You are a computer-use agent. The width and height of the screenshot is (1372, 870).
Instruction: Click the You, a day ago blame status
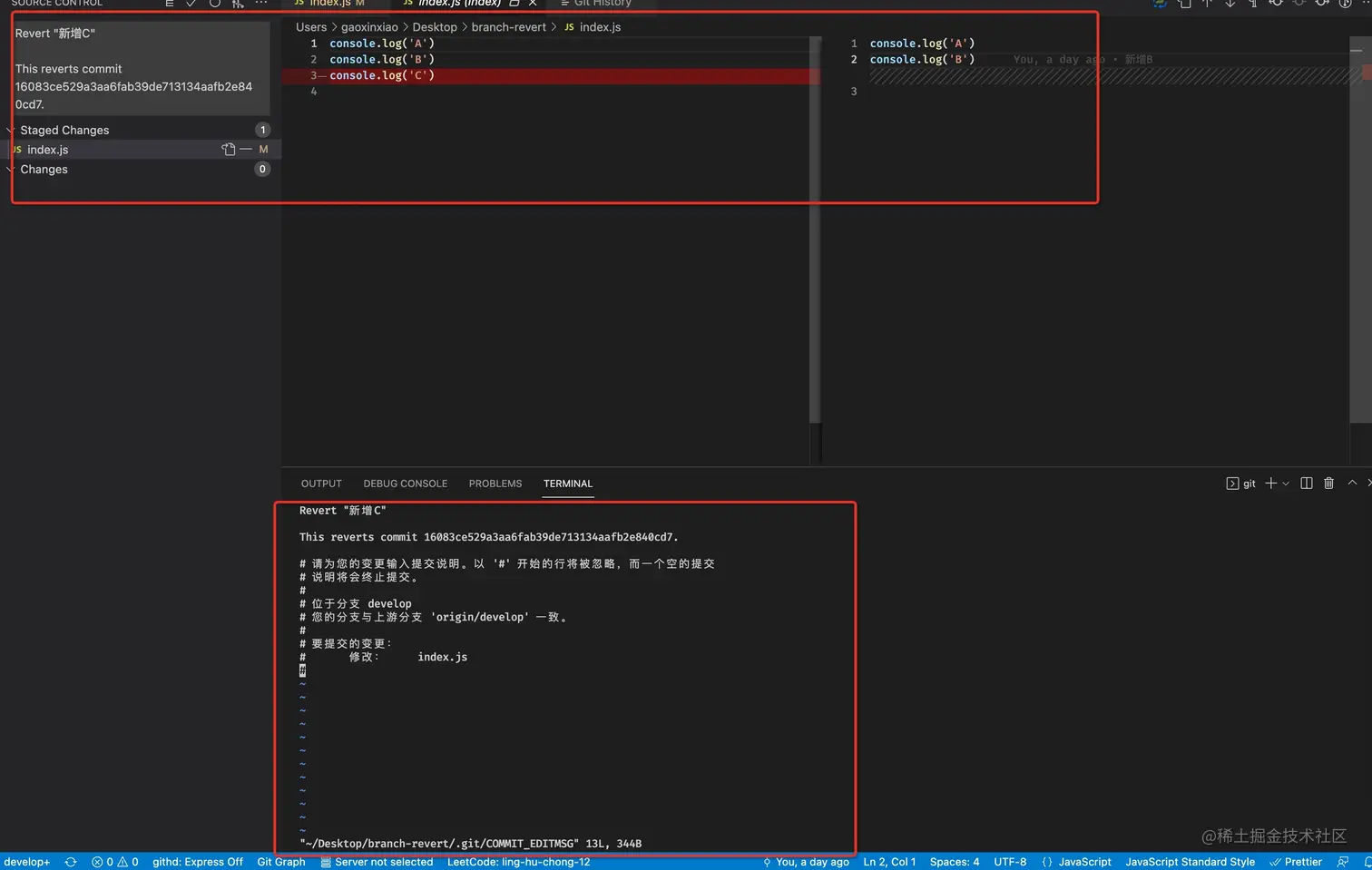pyautogui.click(x=806, y=862)
